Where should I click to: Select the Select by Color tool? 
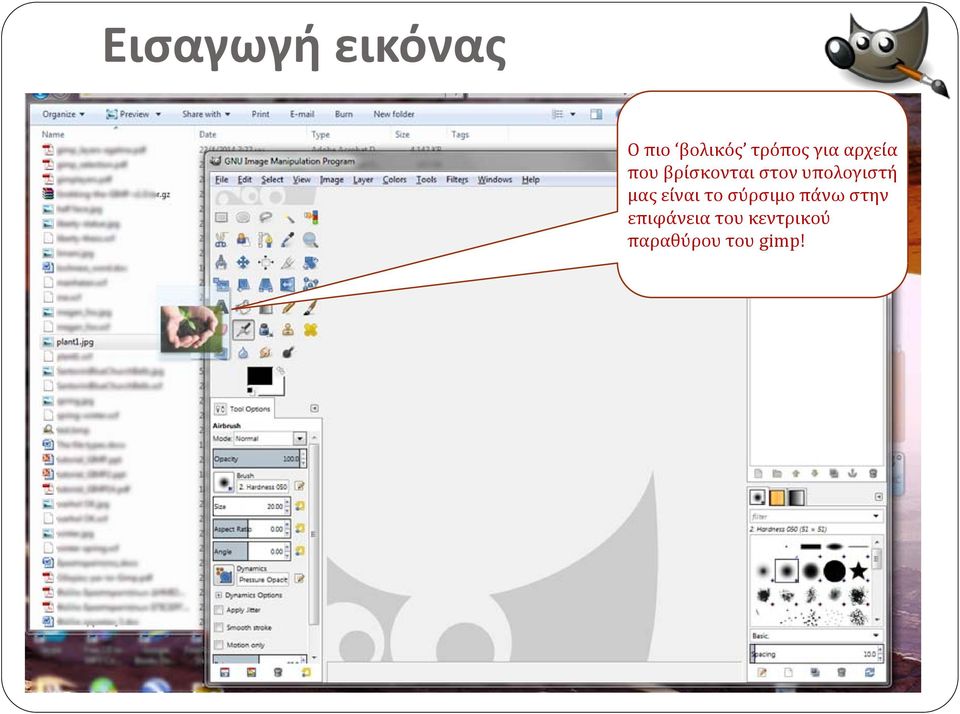311,217
